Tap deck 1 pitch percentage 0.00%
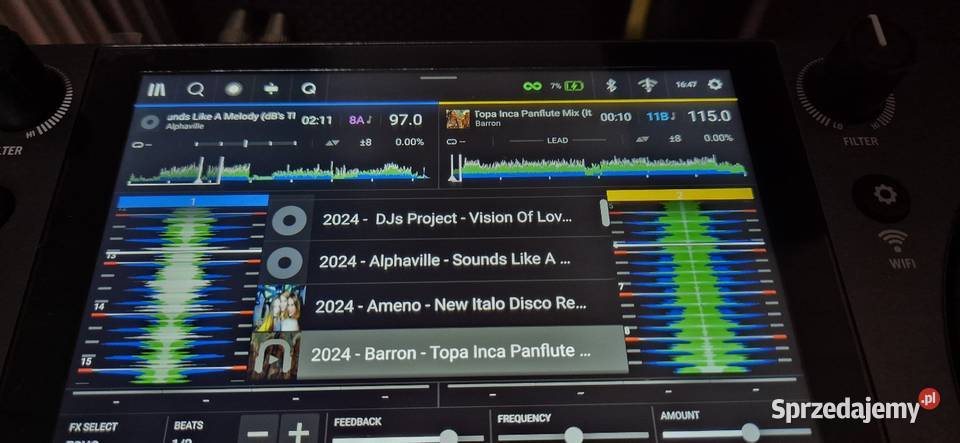Screen dimensions: 960x443 [409, 142]
